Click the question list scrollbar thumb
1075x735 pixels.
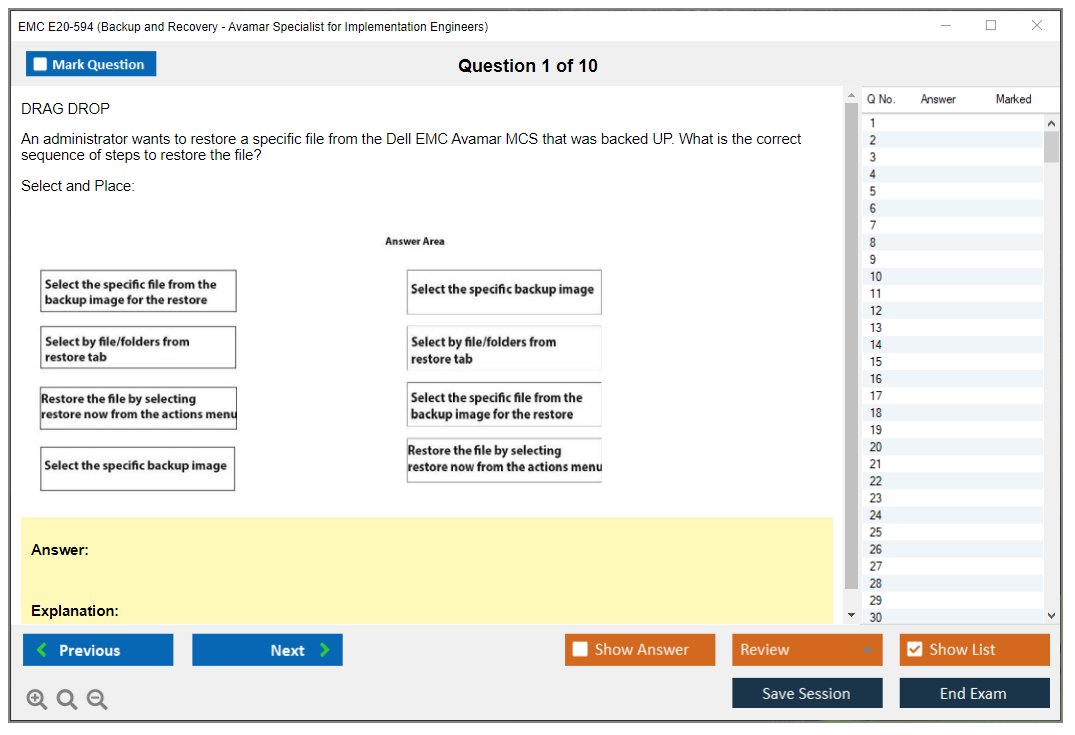click(1051, 146)
